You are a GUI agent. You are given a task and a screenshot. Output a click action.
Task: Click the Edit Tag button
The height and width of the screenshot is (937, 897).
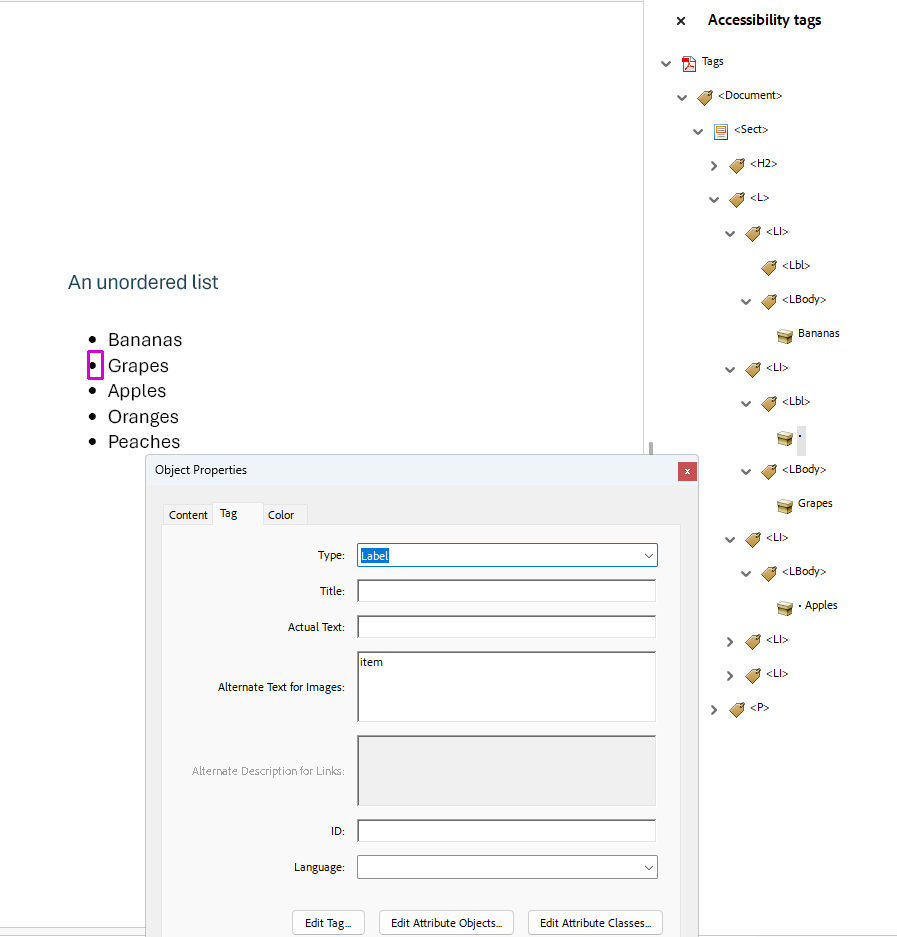pos(328,922)
